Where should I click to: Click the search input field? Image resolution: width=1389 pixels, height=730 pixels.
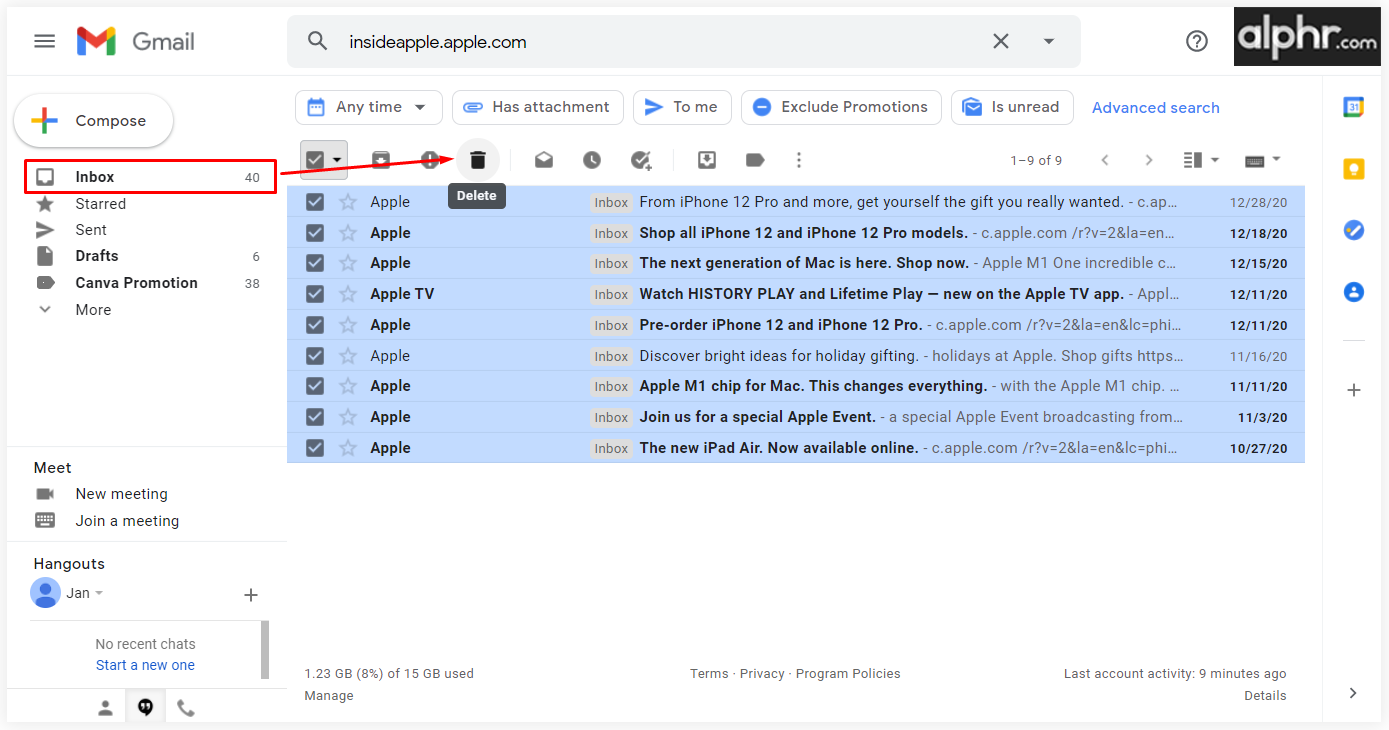(x=660, y=42)
